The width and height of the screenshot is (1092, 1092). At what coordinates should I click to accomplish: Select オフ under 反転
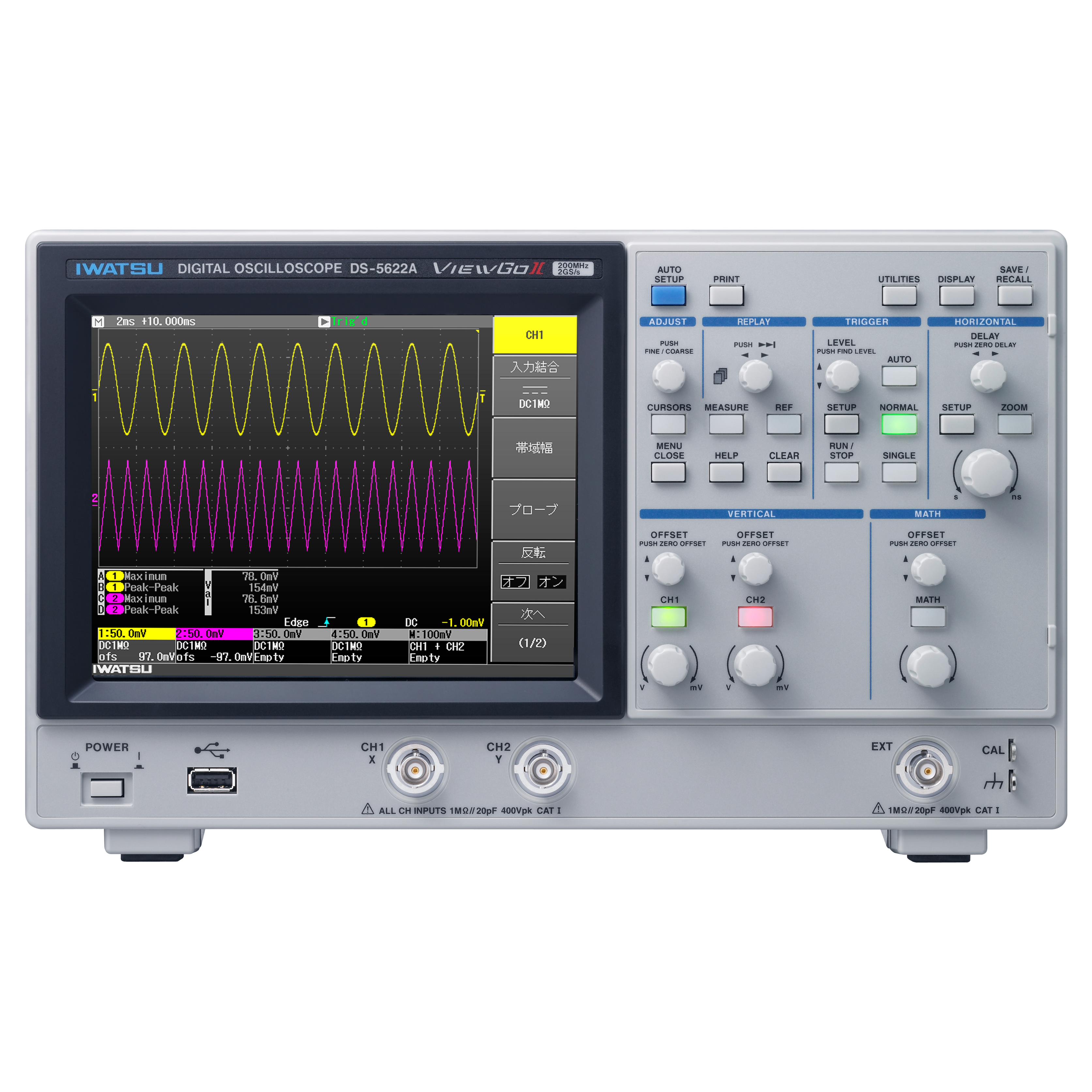(515, 582)
